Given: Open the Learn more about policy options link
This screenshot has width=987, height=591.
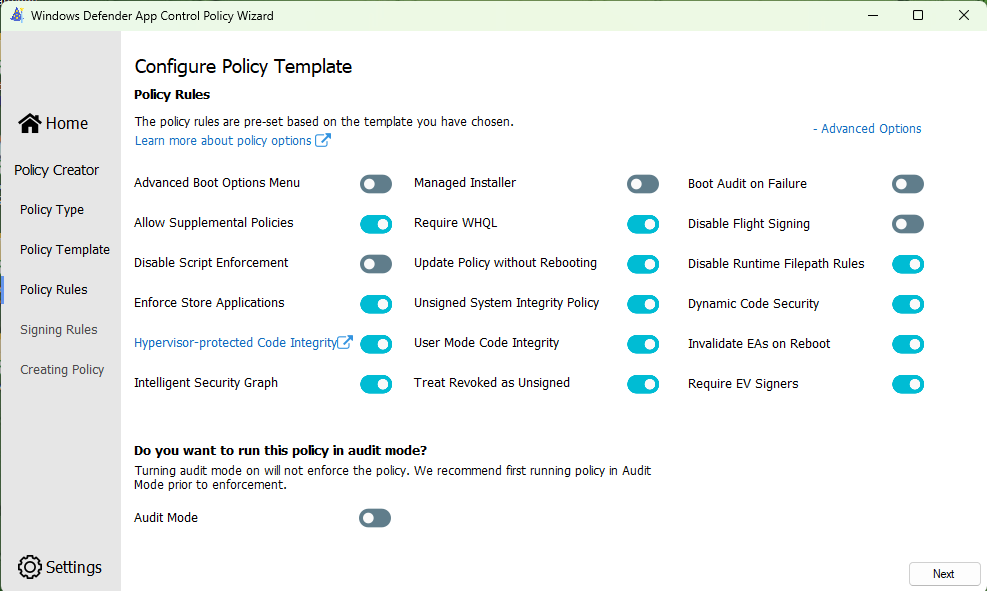Looking at the screenshot, I should click(225, 140).
